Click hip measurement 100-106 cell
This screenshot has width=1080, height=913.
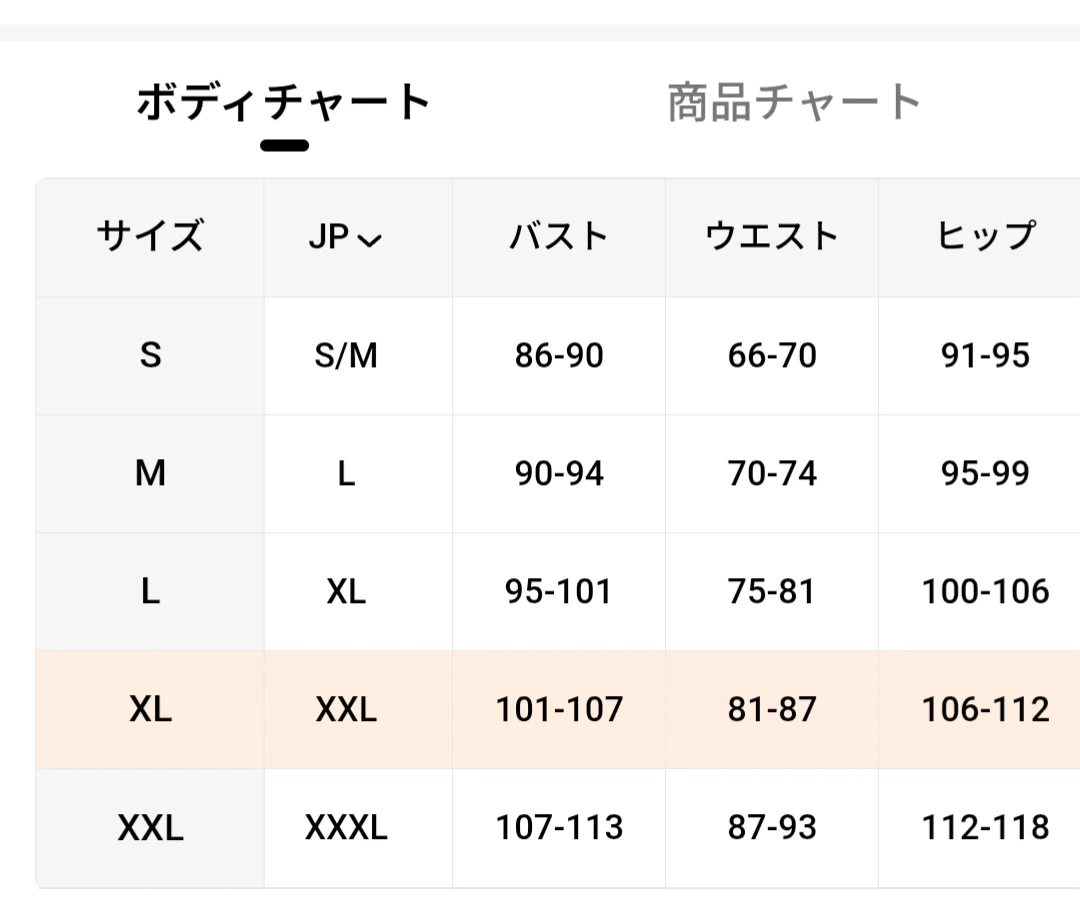pos(985,591)
